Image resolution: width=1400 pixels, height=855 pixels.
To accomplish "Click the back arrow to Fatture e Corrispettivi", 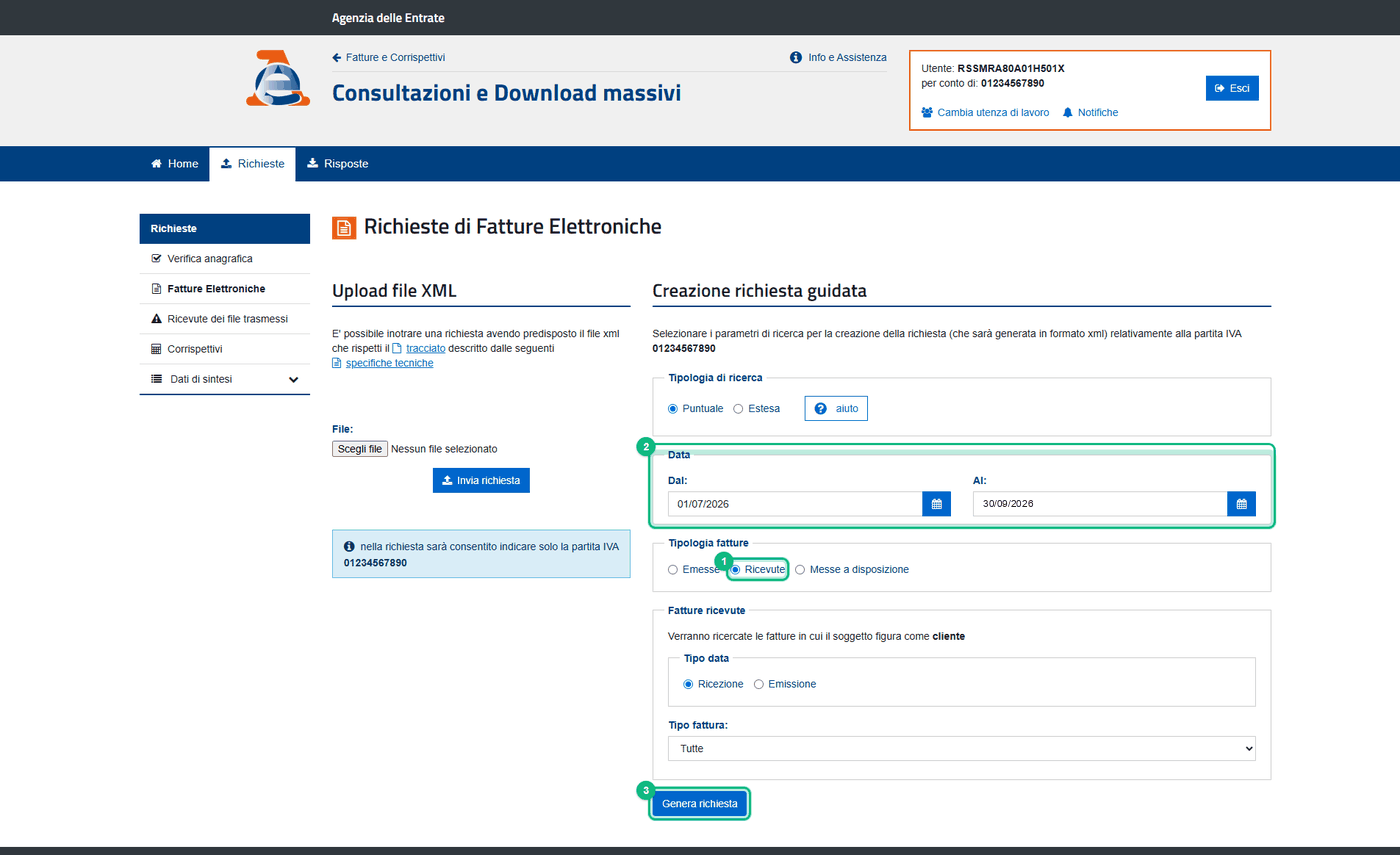I will [x=337, y=58].
